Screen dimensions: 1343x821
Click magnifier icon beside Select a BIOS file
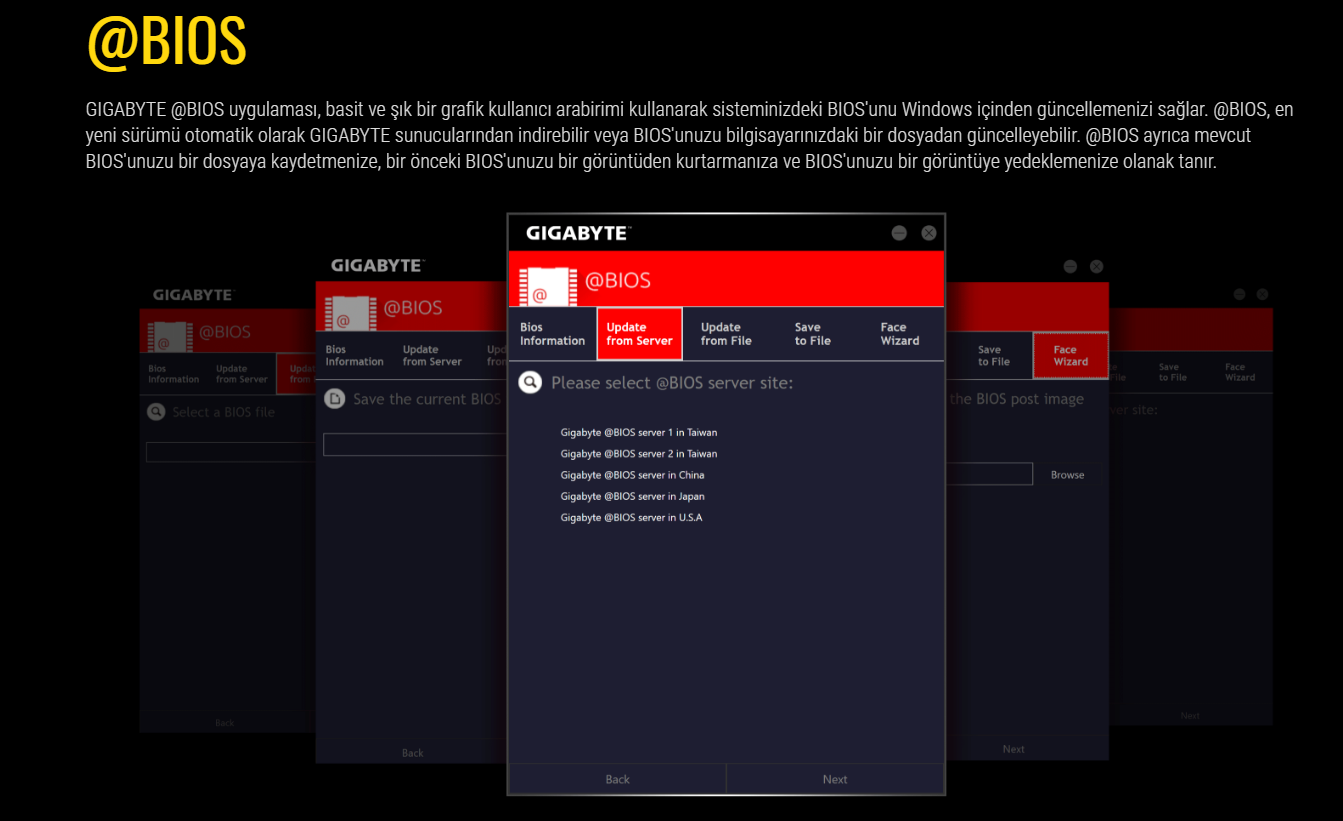155,411
